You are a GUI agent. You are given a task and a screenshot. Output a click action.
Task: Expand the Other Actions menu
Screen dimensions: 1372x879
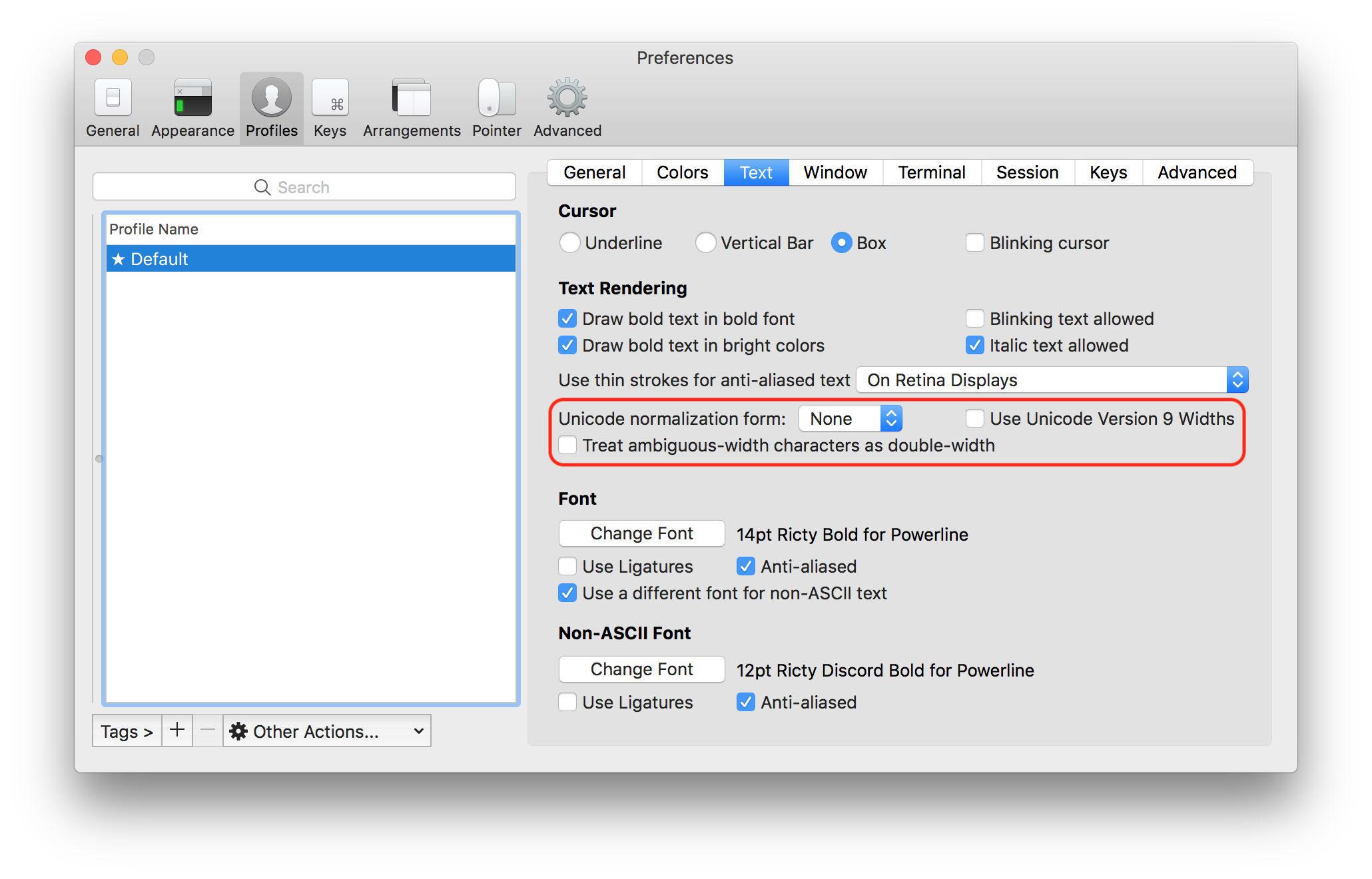pos(326,731)
